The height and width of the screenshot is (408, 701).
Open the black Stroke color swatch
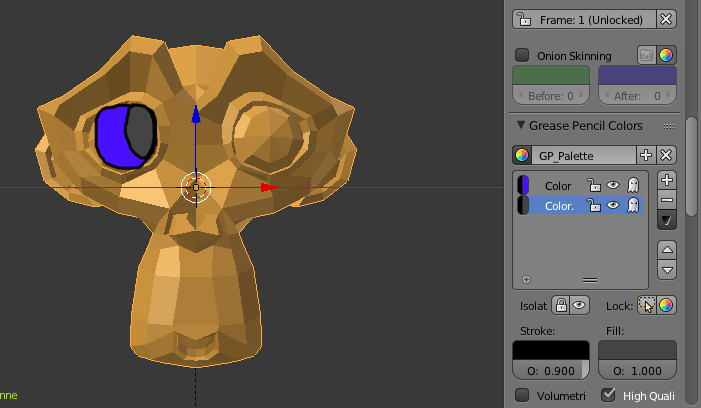pos(551,350)
